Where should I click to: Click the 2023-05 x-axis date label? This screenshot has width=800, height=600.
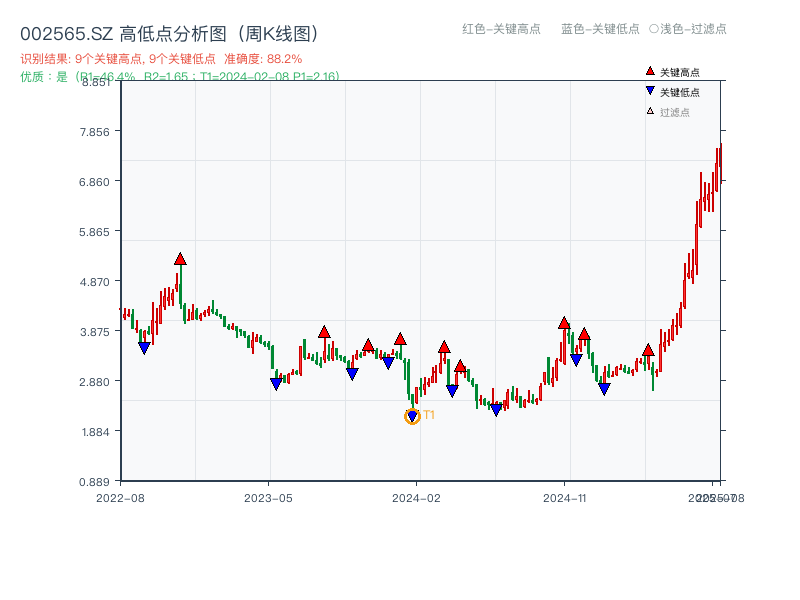pos(268,498)
